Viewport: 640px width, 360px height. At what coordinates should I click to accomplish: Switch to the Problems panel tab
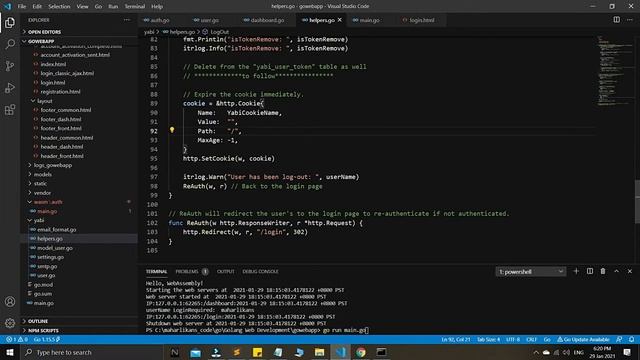point(191,271)
